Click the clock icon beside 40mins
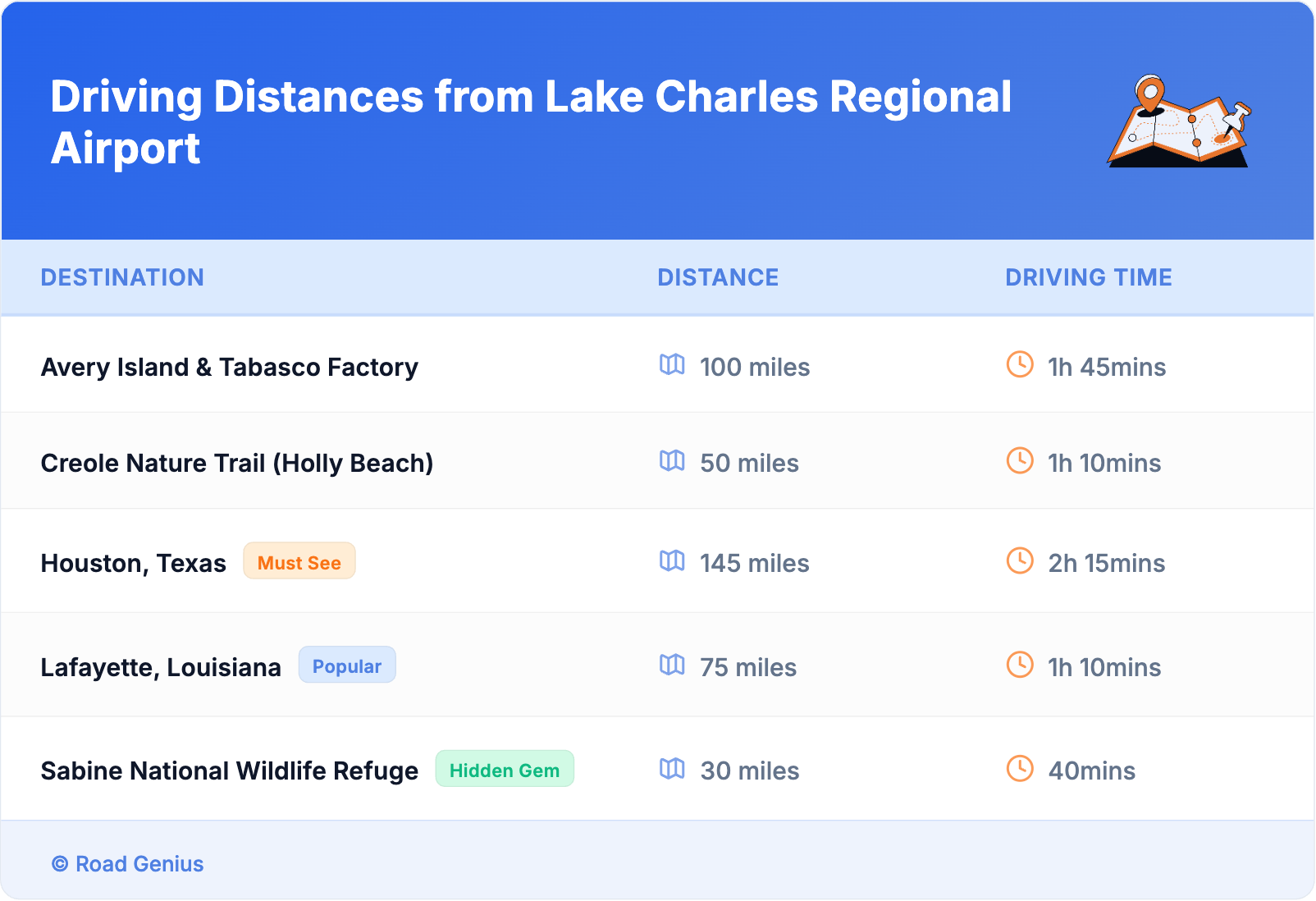The height and width of the screenshot is (901, 1316). 1020,769
